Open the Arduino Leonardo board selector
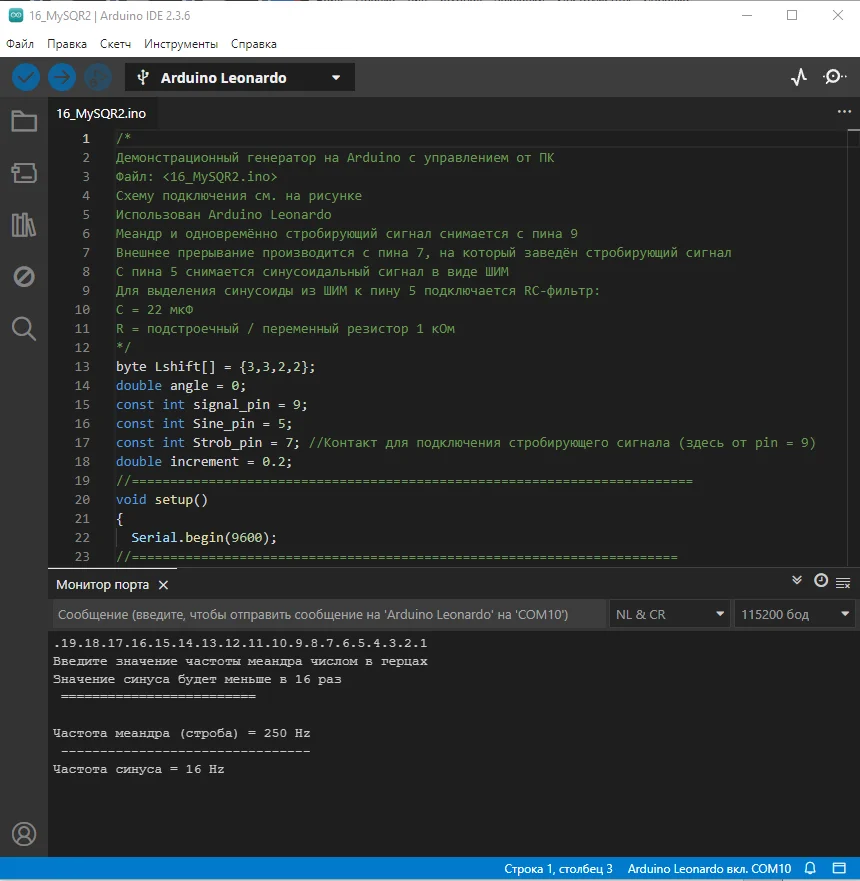The width and height of the screenshot is (860, 881). click(x=240, y=76)
